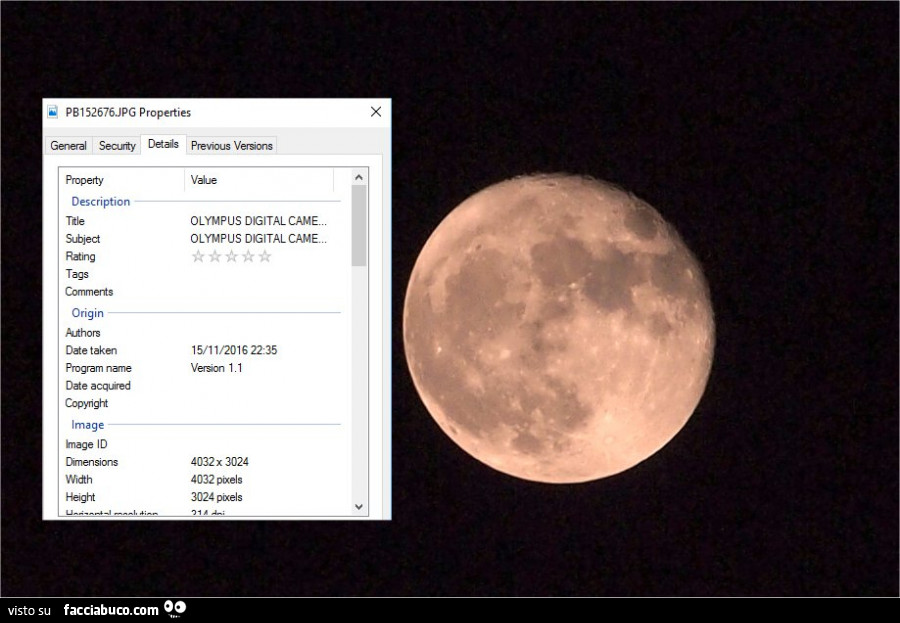
Task: Click the JPG file icon in title bar
Action: tap(53, 112)
